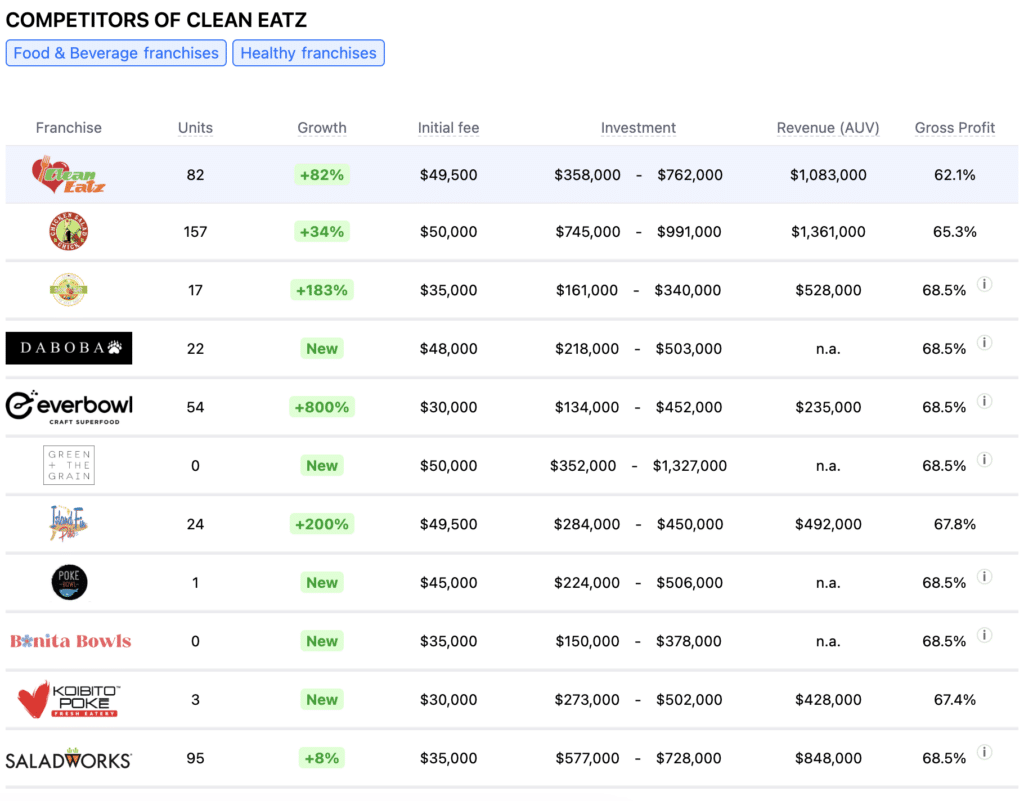Click the $492,000 revenue value
1024x801 pixels.
(828, 524)
